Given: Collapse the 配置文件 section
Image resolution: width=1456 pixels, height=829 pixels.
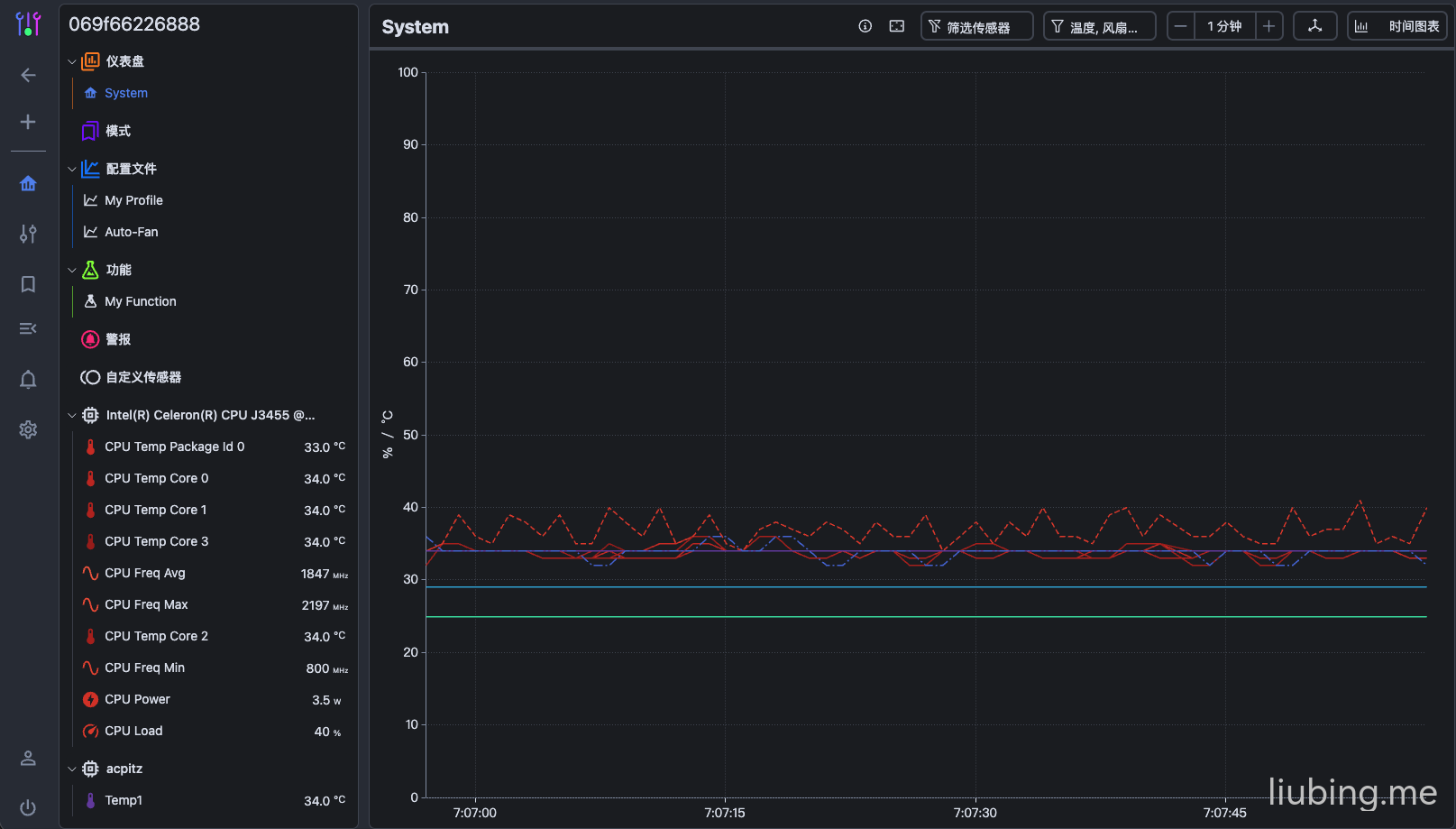Looking at the screenshot, I should (72, 169).
